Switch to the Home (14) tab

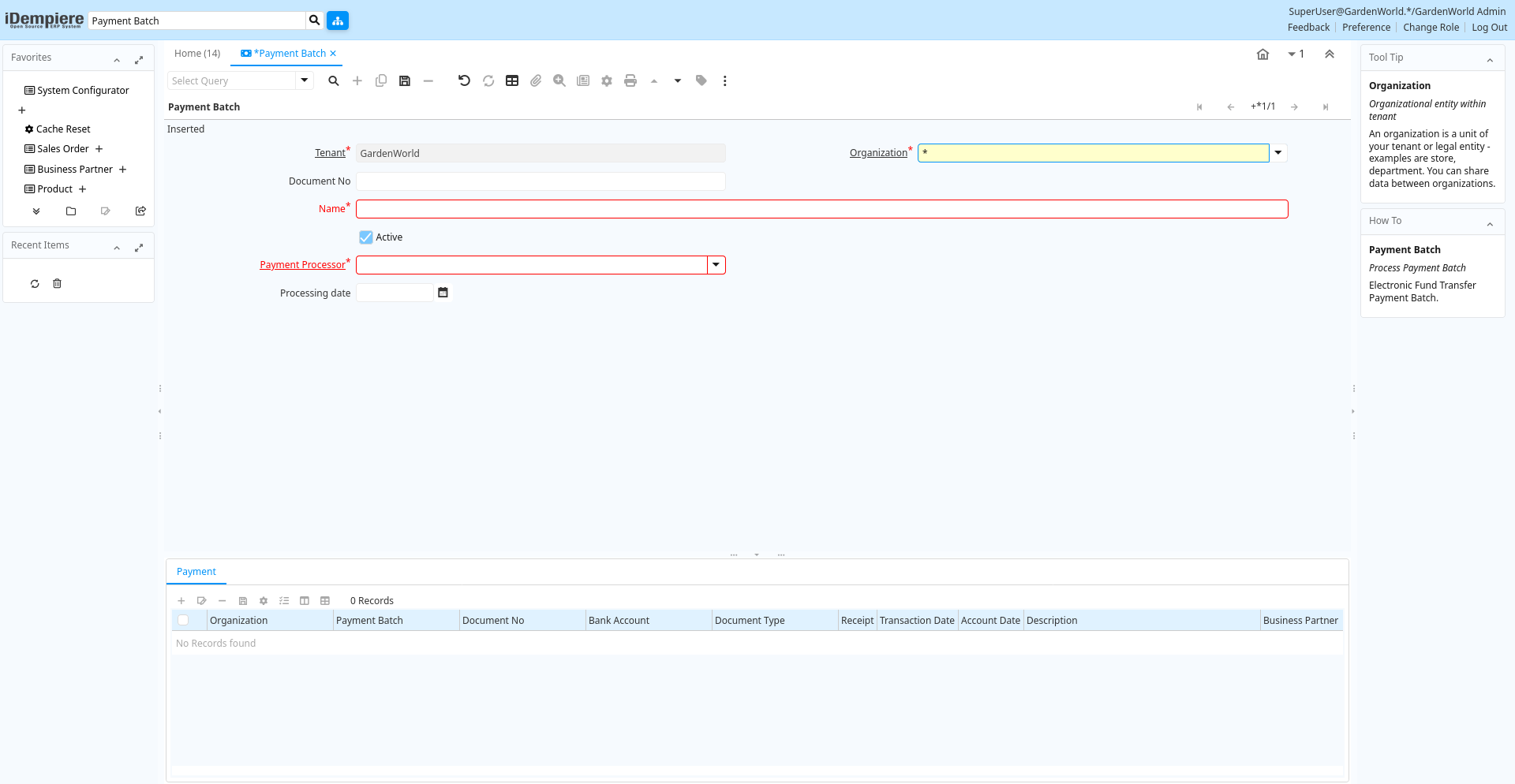click(197, 54)
